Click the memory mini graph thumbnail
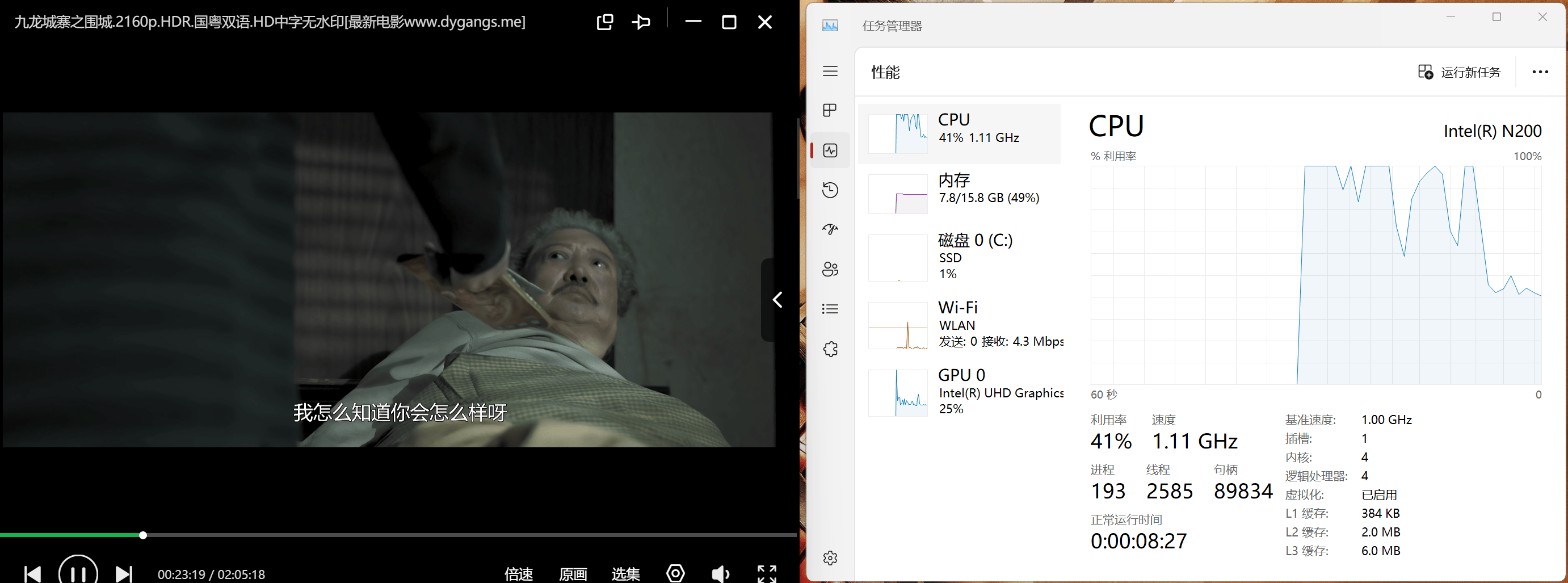This screenshot has width=1568, height=583. tap(898, 194)
